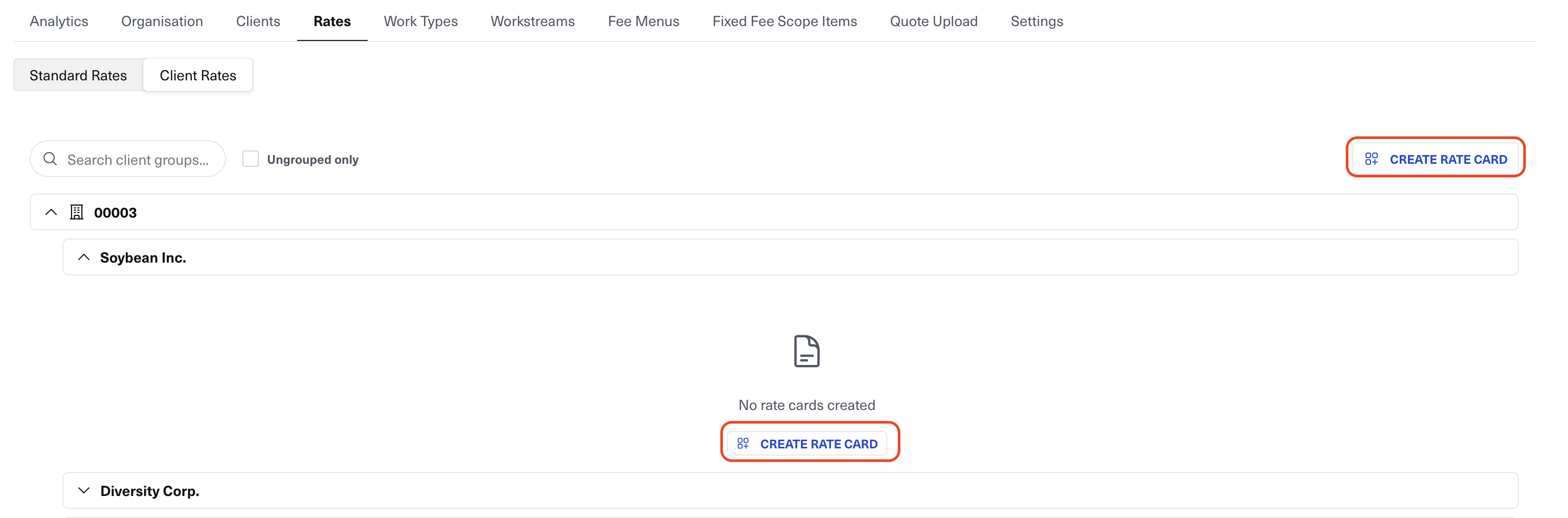Open the Settings tab
The image size is (1568, 518).
click(x=1036, y=21)
